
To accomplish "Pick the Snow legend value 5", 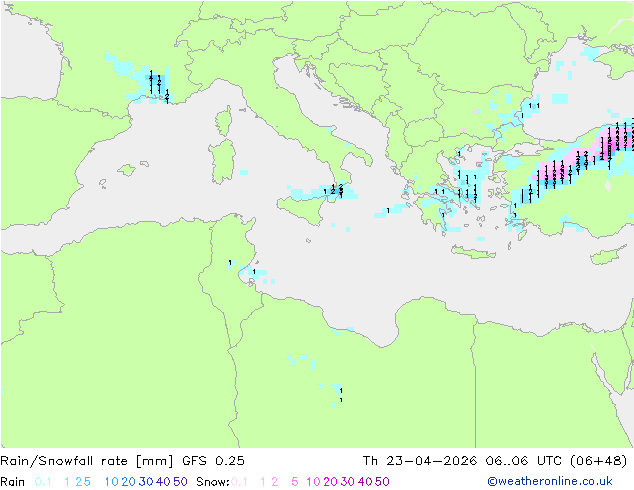I will [x=295, y=482].
